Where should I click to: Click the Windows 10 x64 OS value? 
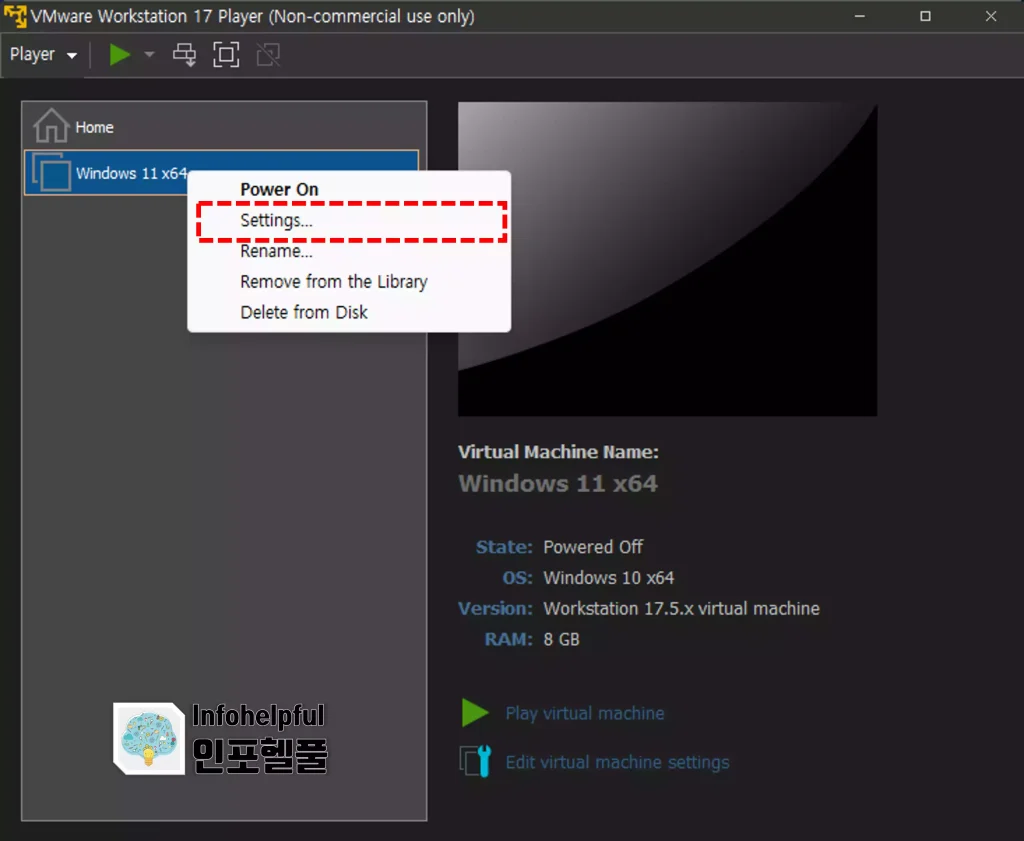click(x=609, y=577)
